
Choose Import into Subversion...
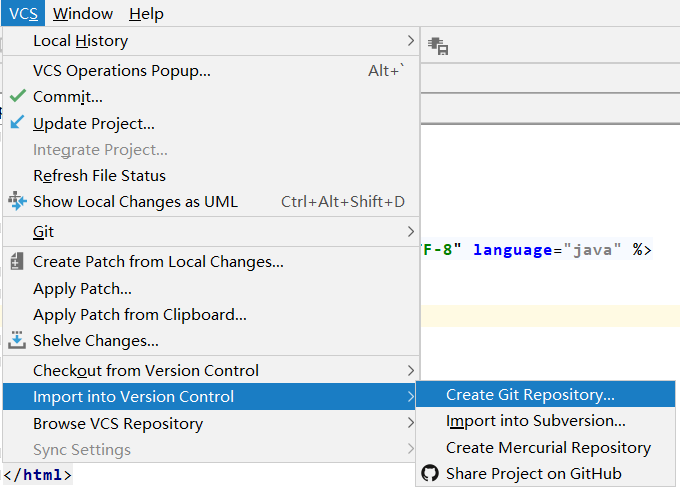(x=535, y=421)
